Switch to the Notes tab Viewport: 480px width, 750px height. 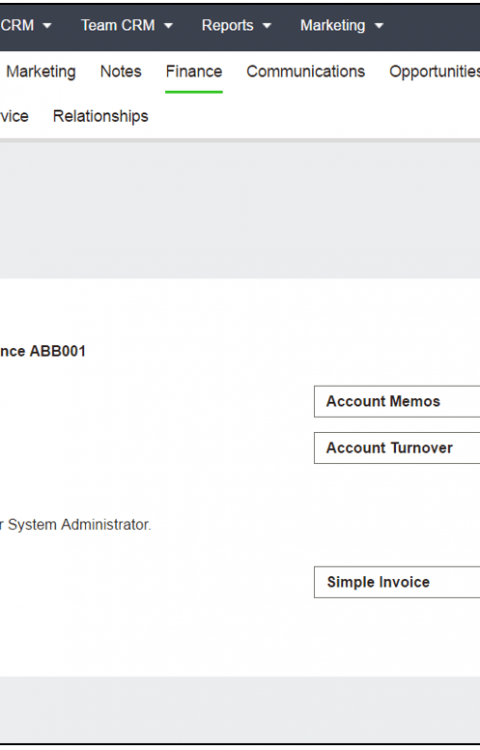(x=120, y=72)
